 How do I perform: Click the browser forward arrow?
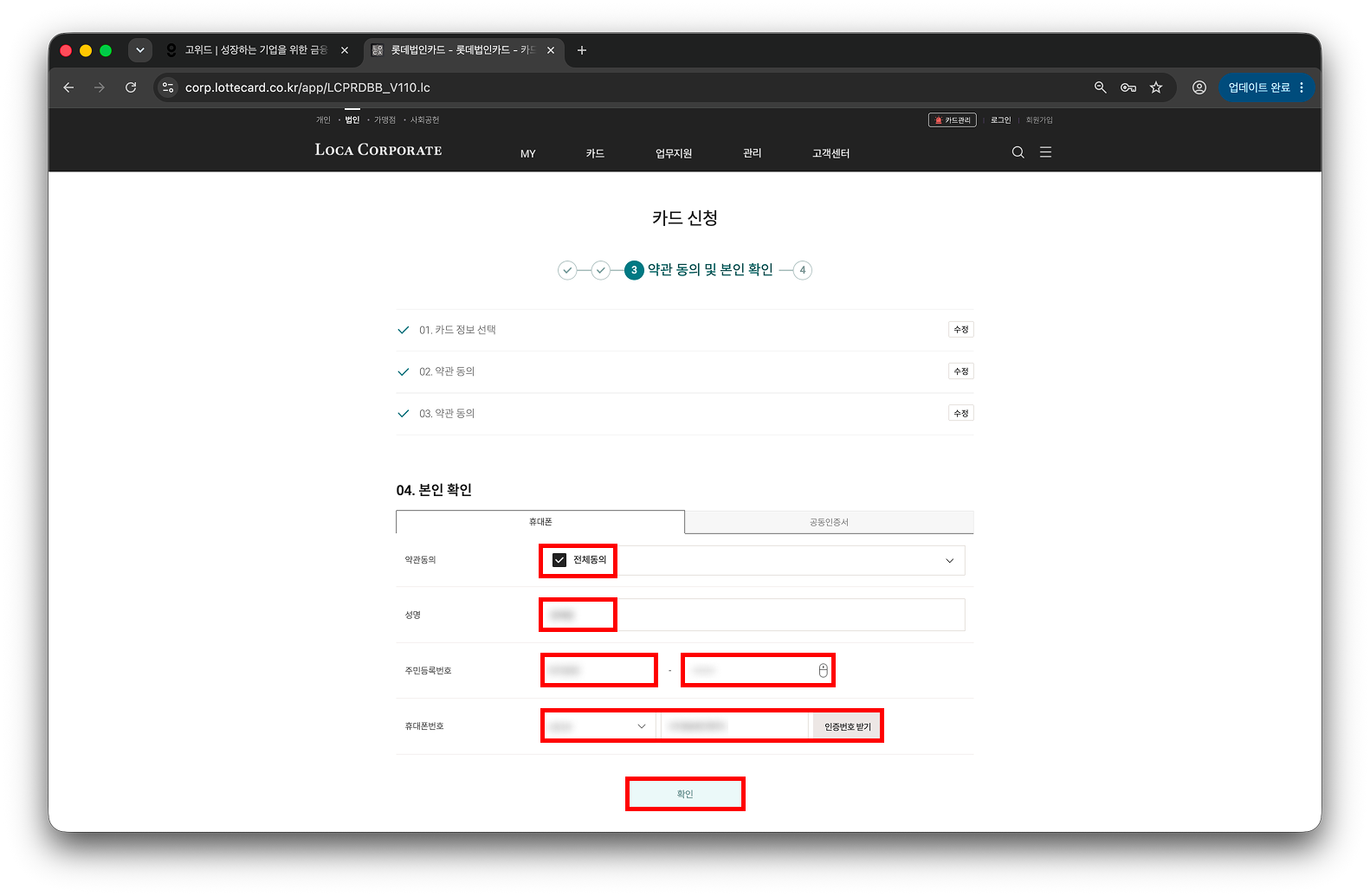100,87
